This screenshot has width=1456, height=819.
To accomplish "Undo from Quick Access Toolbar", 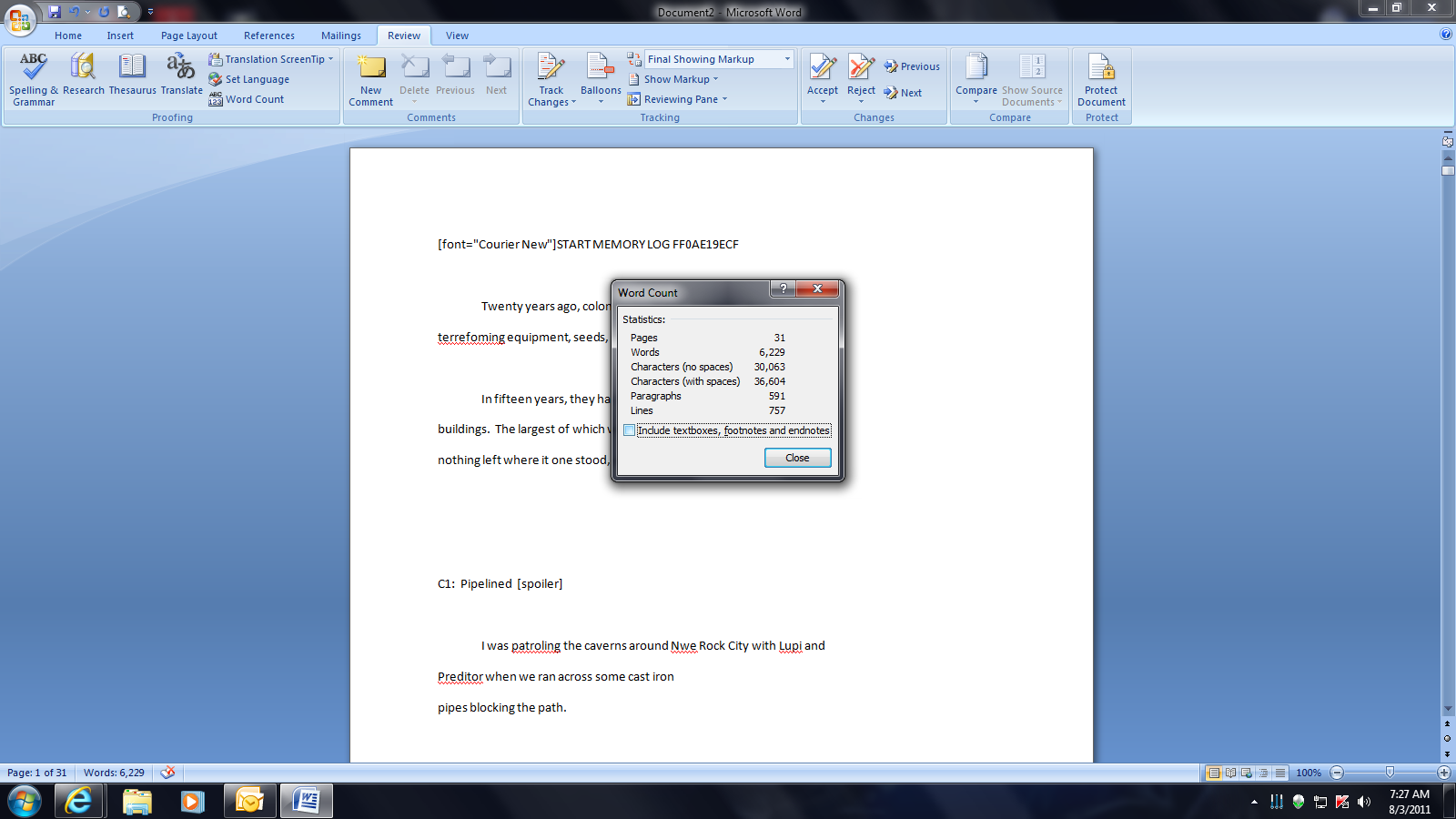I will click(75, 12).
